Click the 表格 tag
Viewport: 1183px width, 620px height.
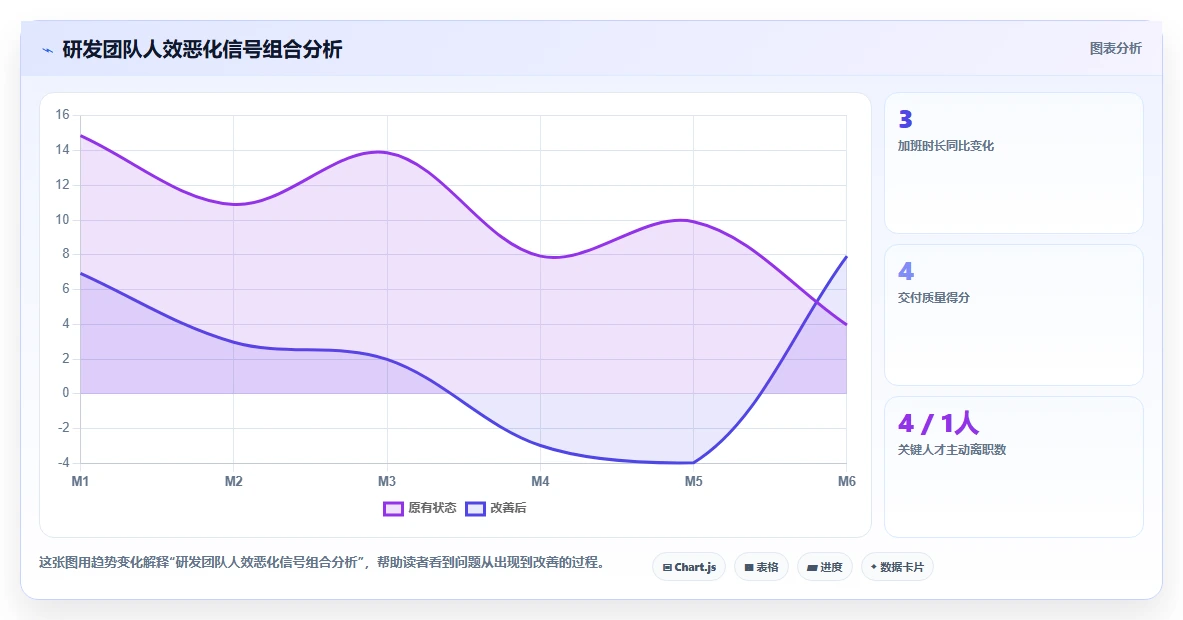pos(761,567)
